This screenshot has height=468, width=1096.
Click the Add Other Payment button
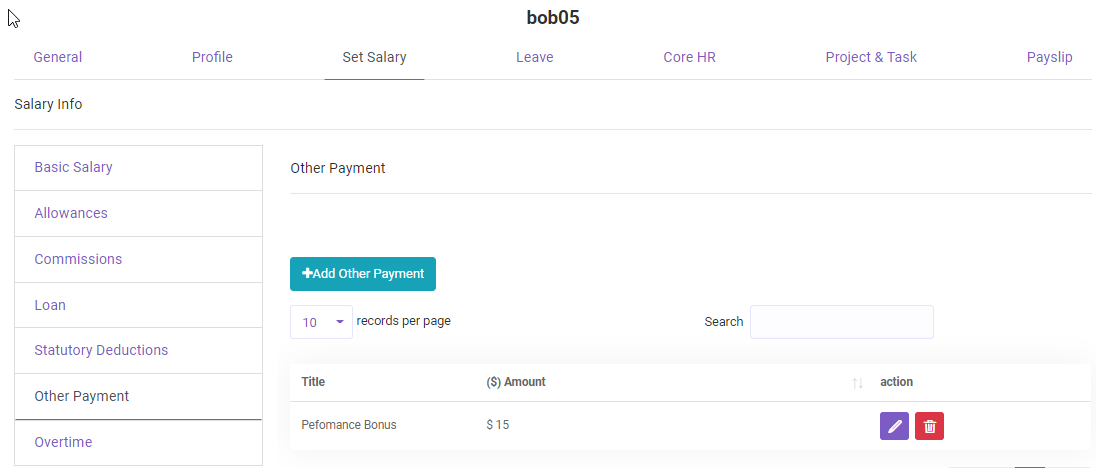(x=363, y=274)
